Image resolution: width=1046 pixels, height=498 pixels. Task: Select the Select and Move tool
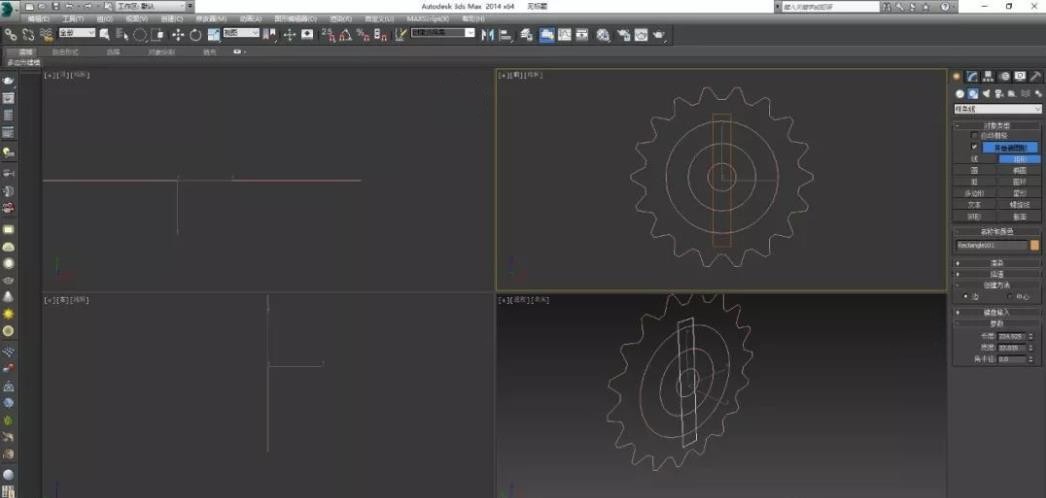click(x=179, y=35)
